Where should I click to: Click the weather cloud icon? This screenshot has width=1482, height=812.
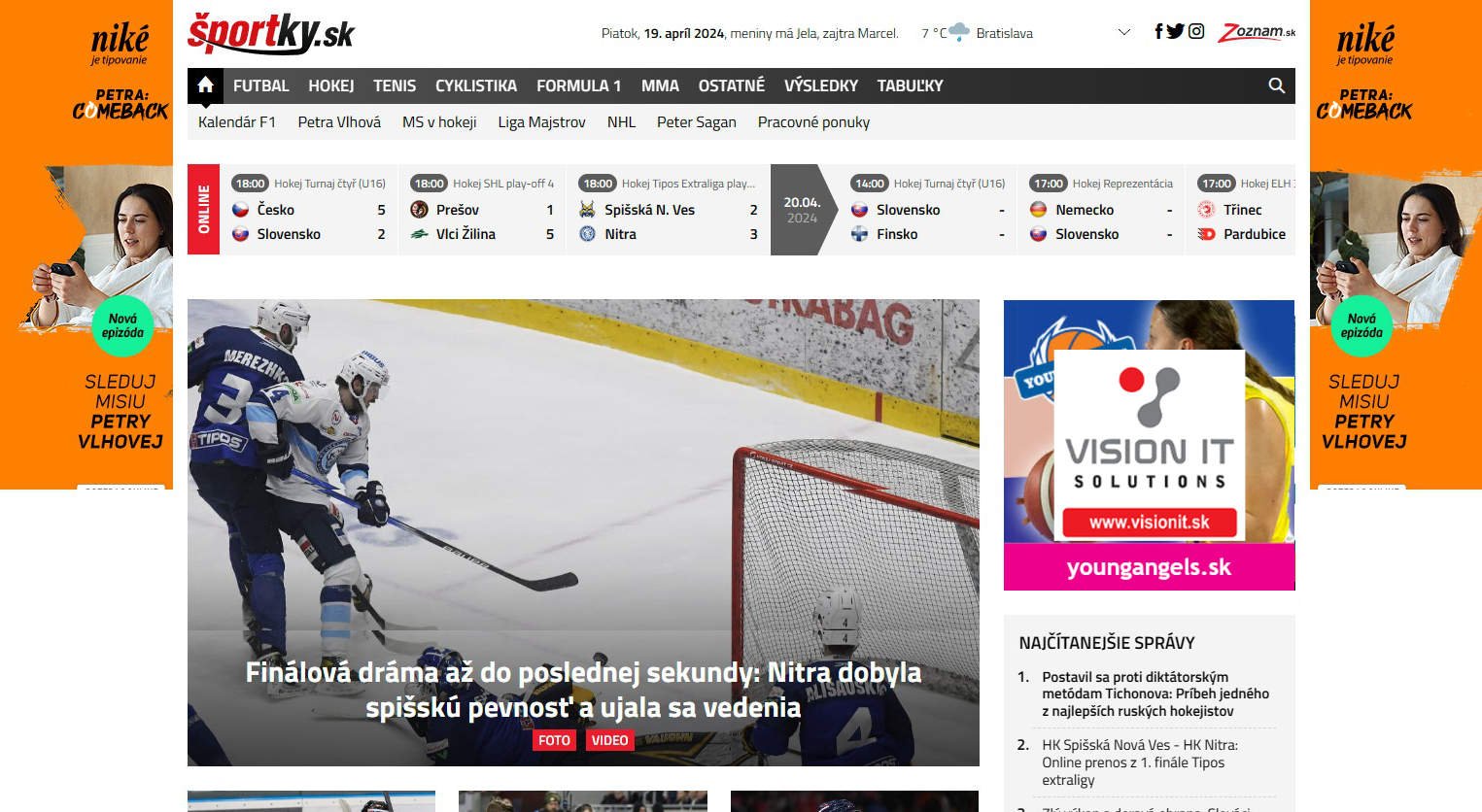coord(959,32)
